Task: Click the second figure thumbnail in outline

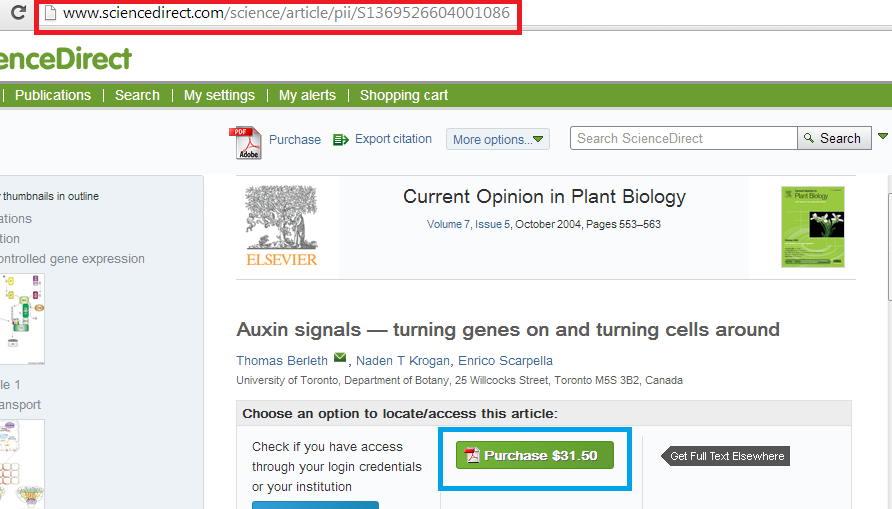Action: click(x=22, y=464)
